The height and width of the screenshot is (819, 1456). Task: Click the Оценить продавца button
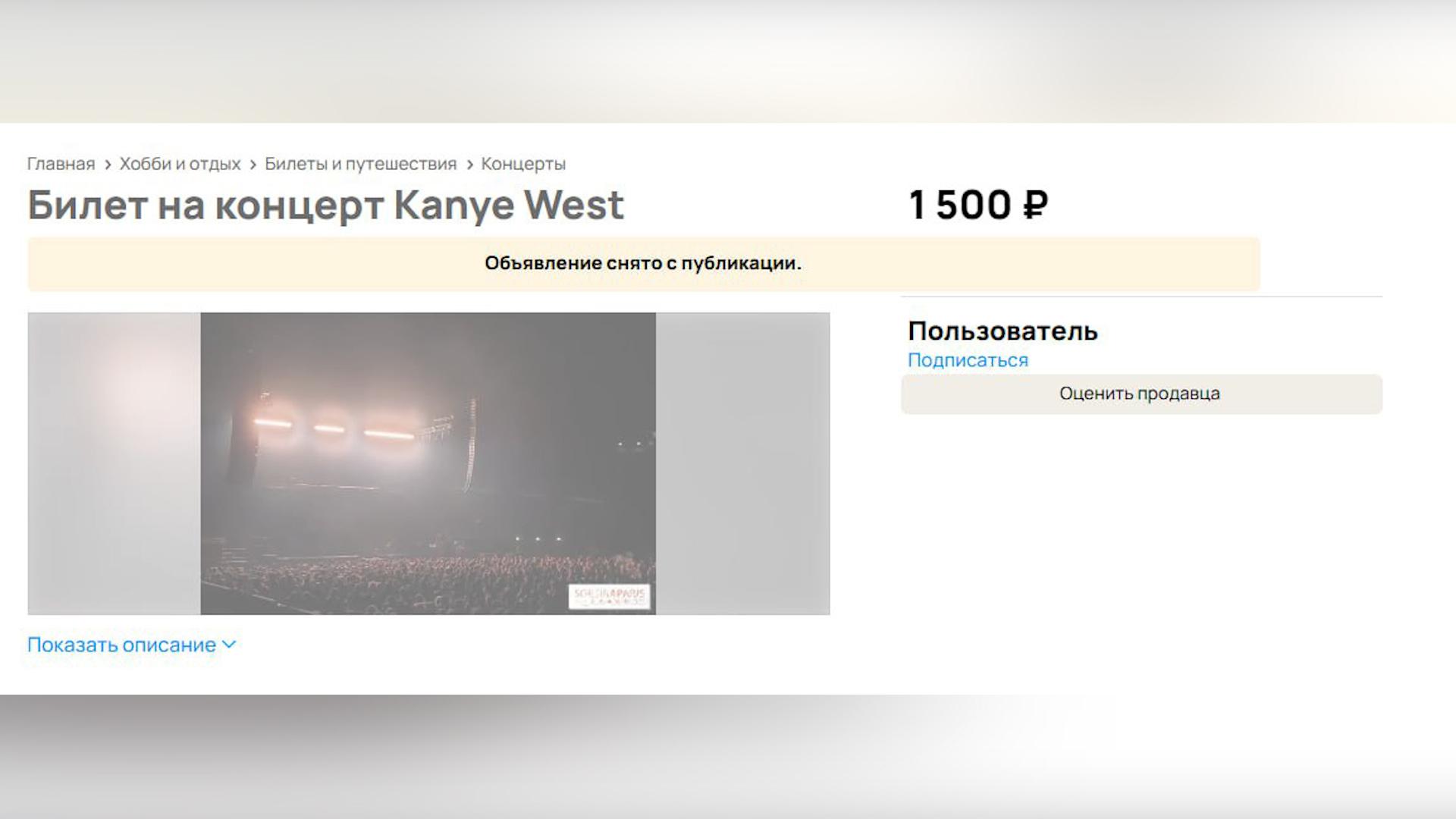[1141, 394]
